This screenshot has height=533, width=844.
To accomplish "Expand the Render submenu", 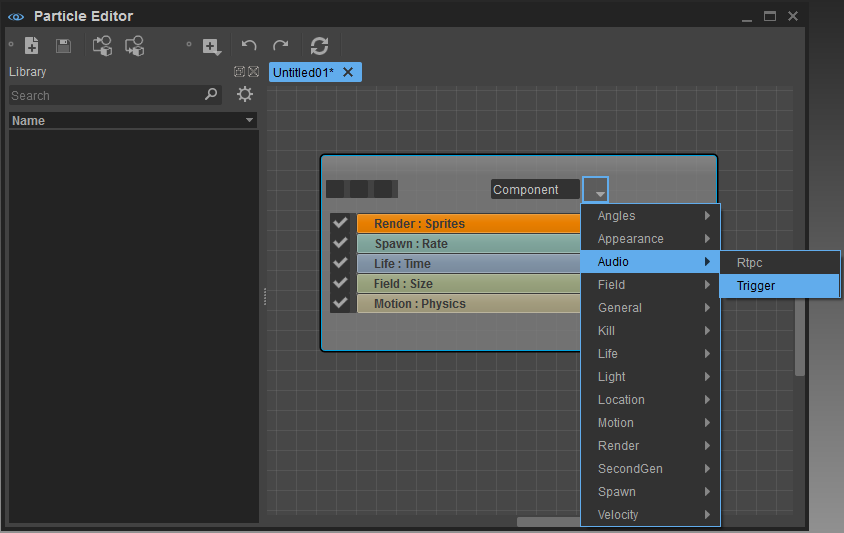I will [650, 446].
